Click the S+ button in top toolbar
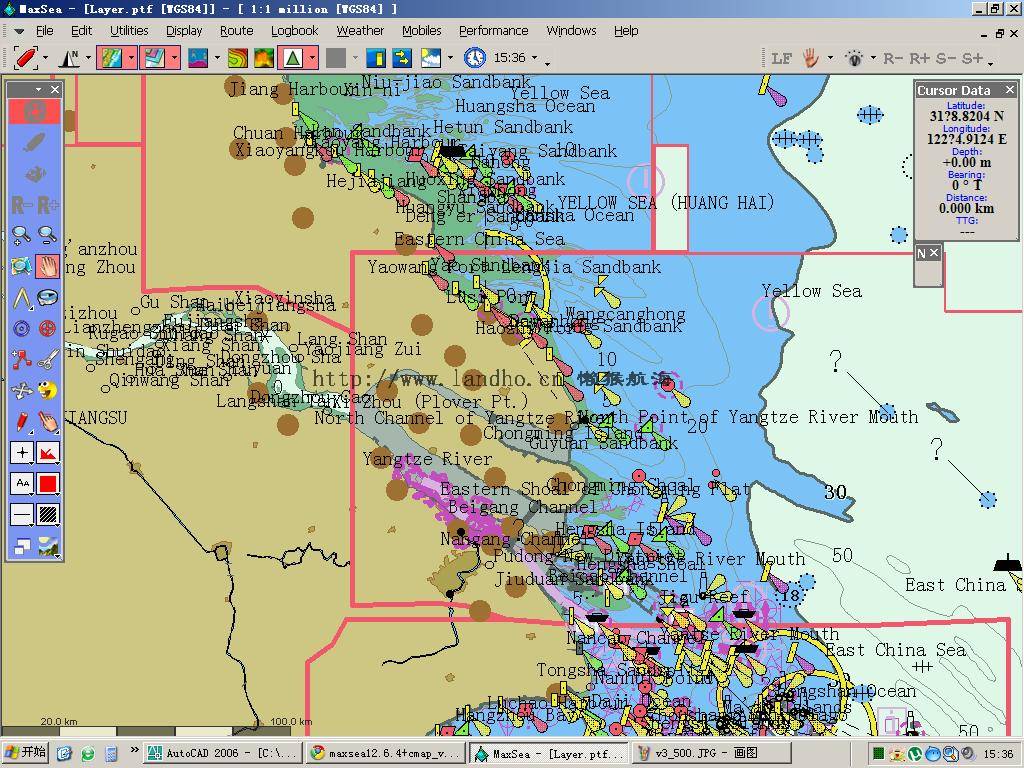Viewport: 1024px width, 768px height. coord(972,58)
